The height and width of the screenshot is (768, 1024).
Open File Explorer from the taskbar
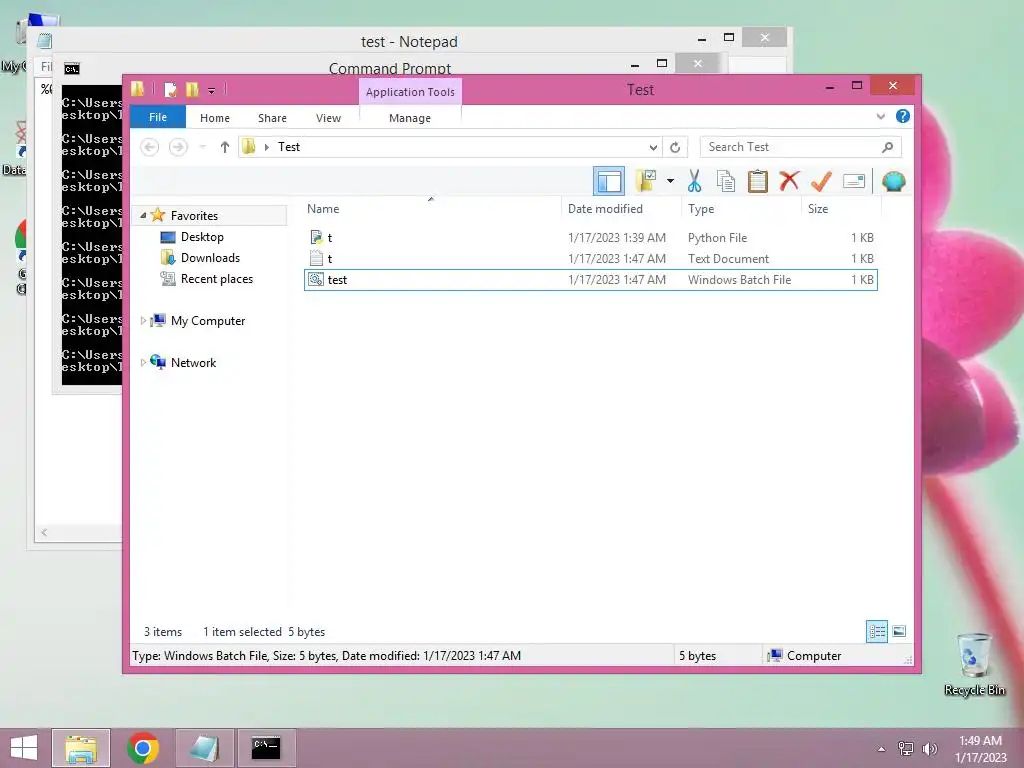[81, 748]
